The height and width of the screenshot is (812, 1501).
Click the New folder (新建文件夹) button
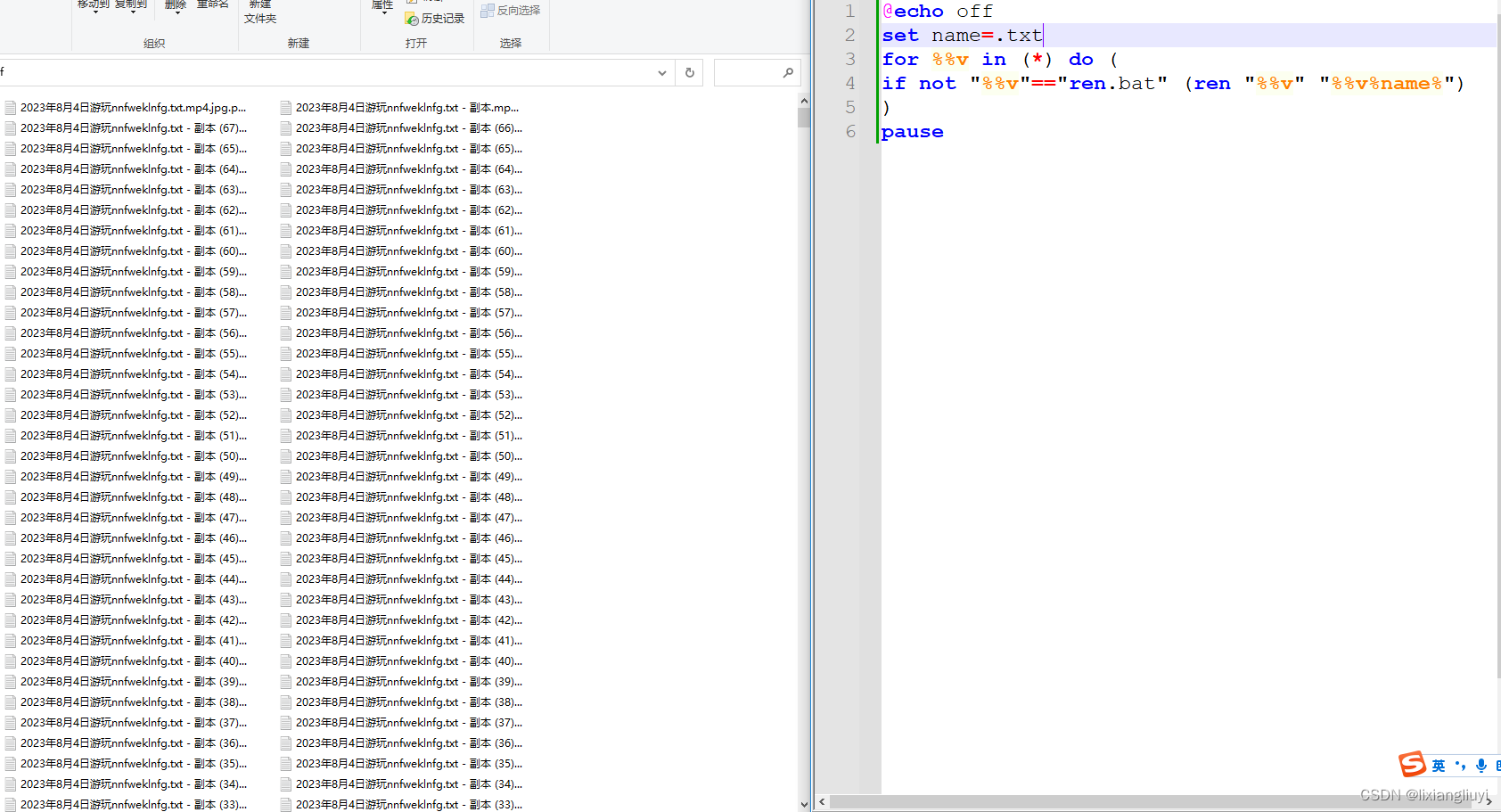pyautogui.click(x=260, y=12)
